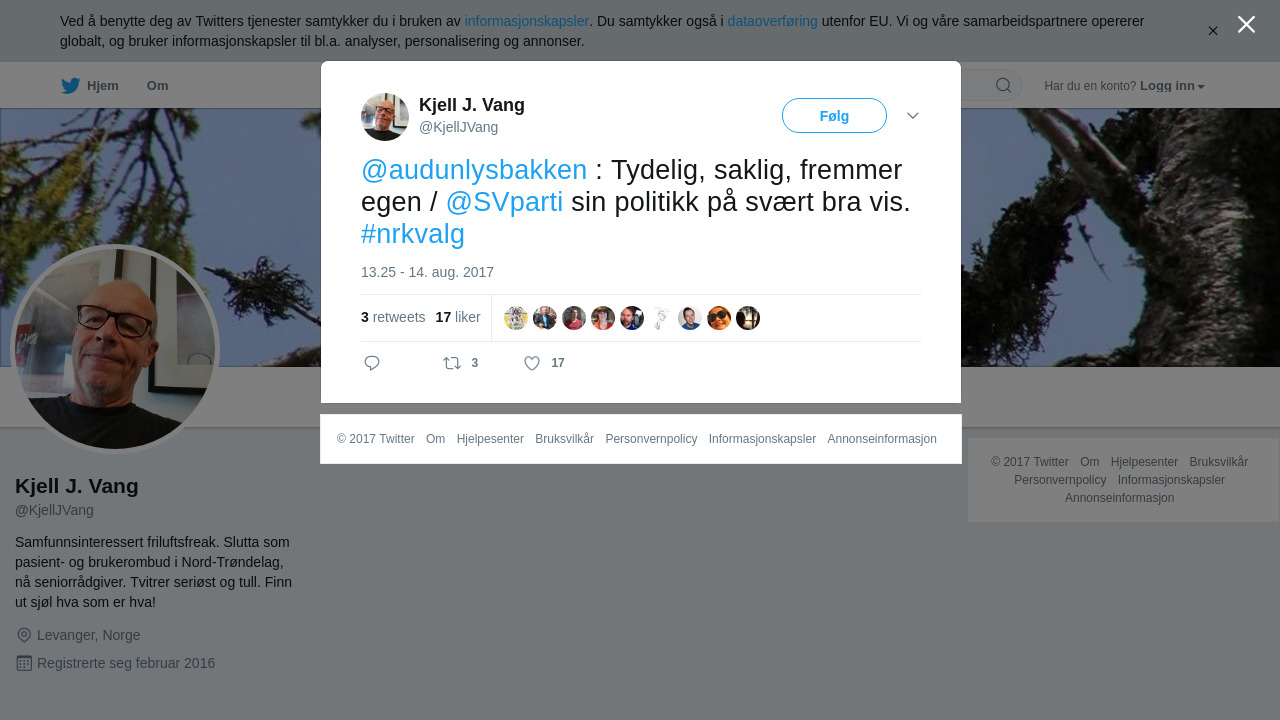This screenshot has height=720, width=1280.
Task: Click the first liker's avatar thumbnail
Action: pos(516,318)
